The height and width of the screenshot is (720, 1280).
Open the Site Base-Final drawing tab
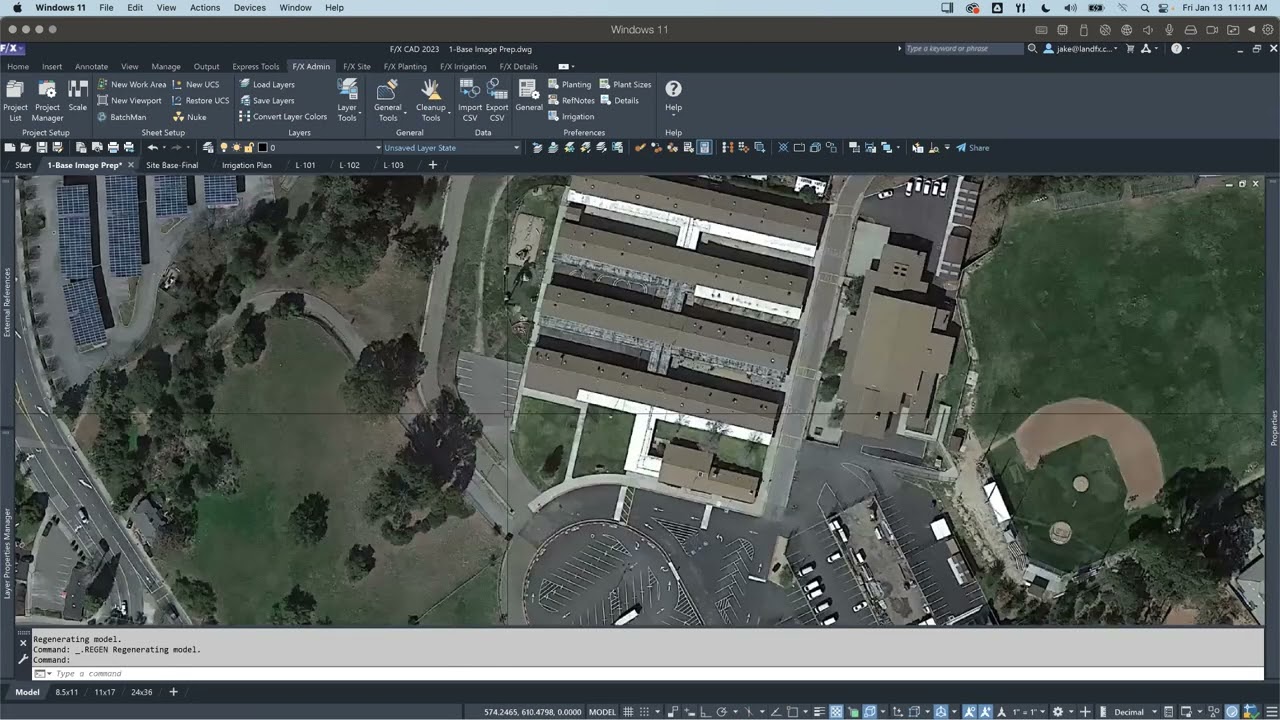click(x=172, y=165)
